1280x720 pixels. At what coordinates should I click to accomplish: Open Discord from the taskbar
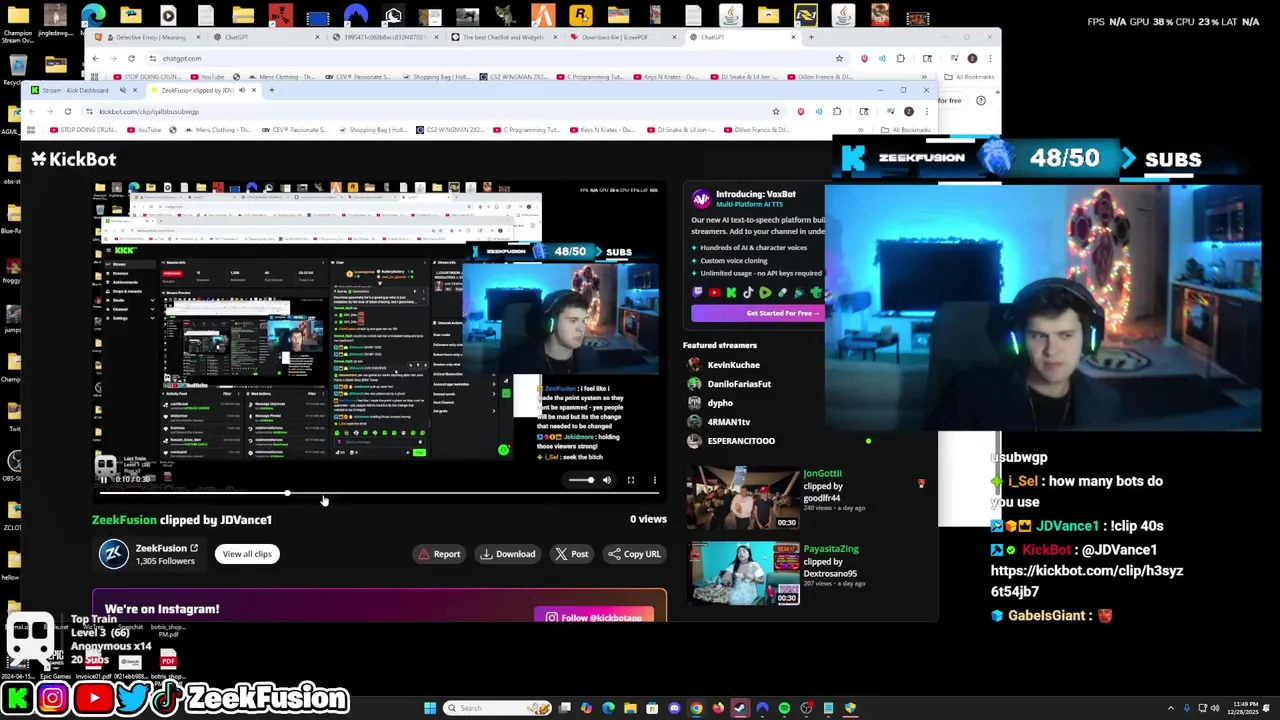point(674,708)
